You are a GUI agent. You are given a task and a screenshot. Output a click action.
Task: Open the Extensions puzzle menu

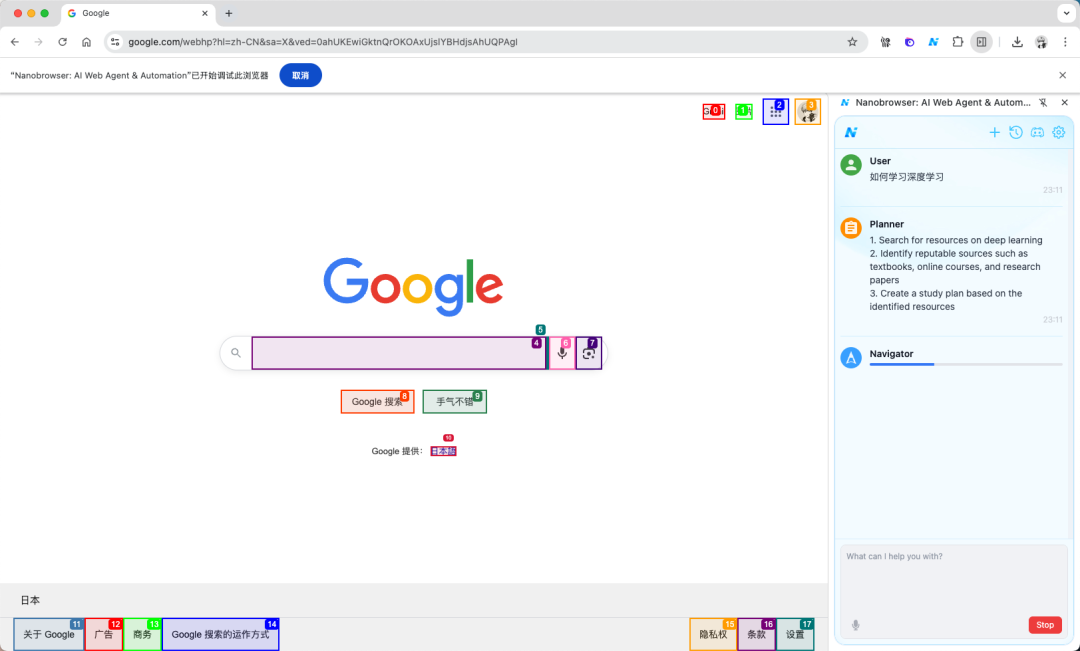click(957, 42)
